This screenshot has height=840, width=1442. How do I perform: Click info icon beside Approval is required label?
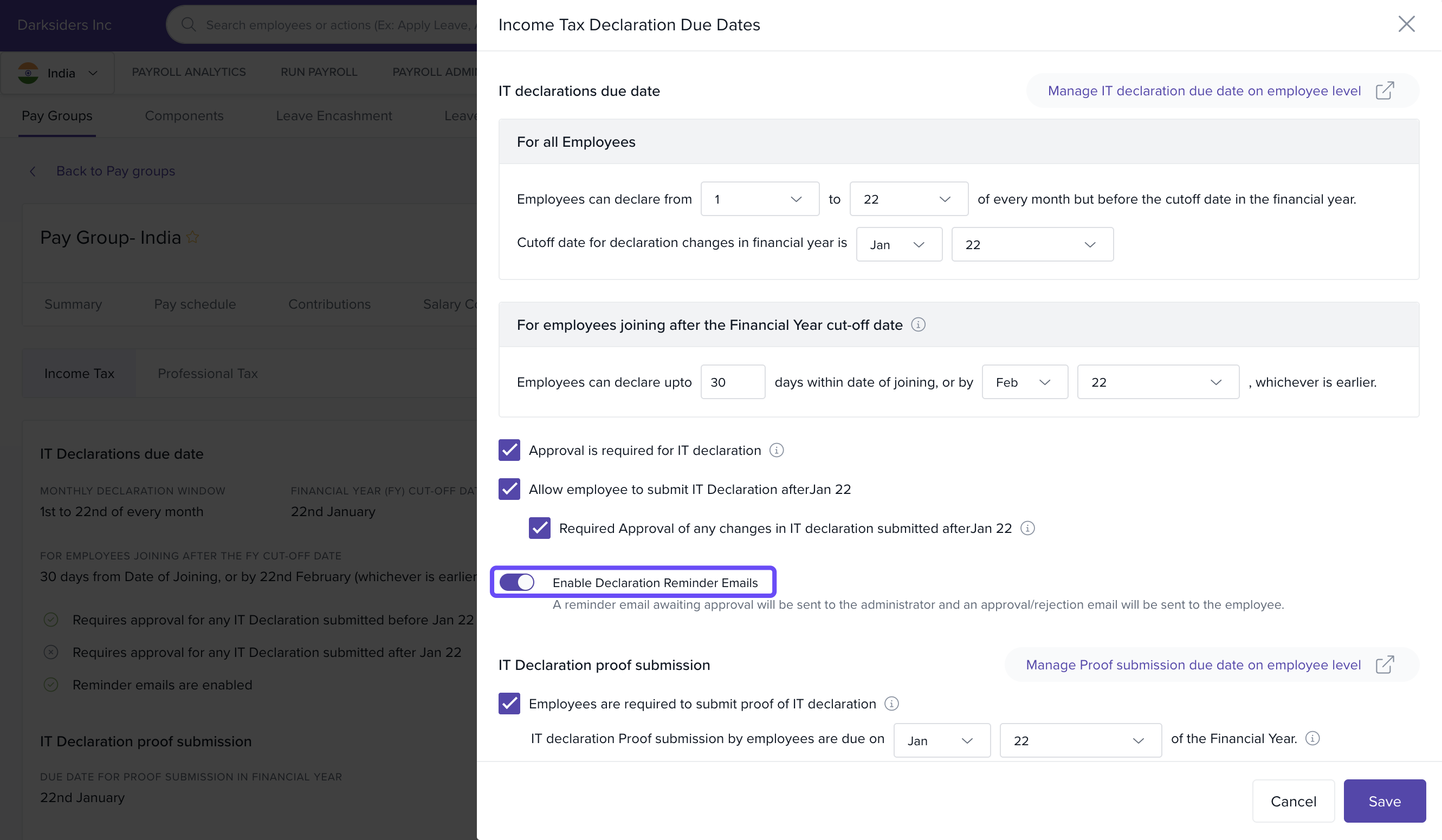776,451
